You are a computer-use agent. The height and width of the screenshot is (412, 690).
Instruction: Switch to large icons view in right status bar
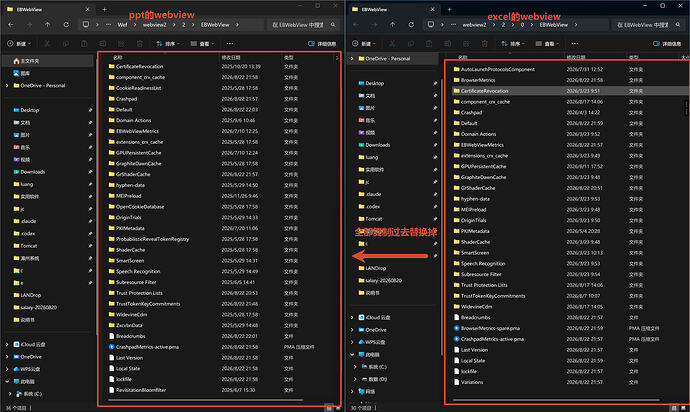(x=684, y=408)
